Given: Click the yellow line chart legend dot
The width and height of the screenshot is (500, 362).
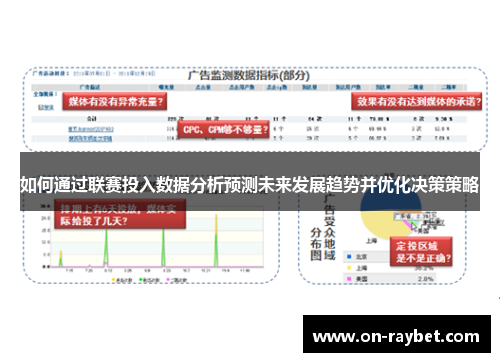Looking at the screenshot, I should [114, 279].
